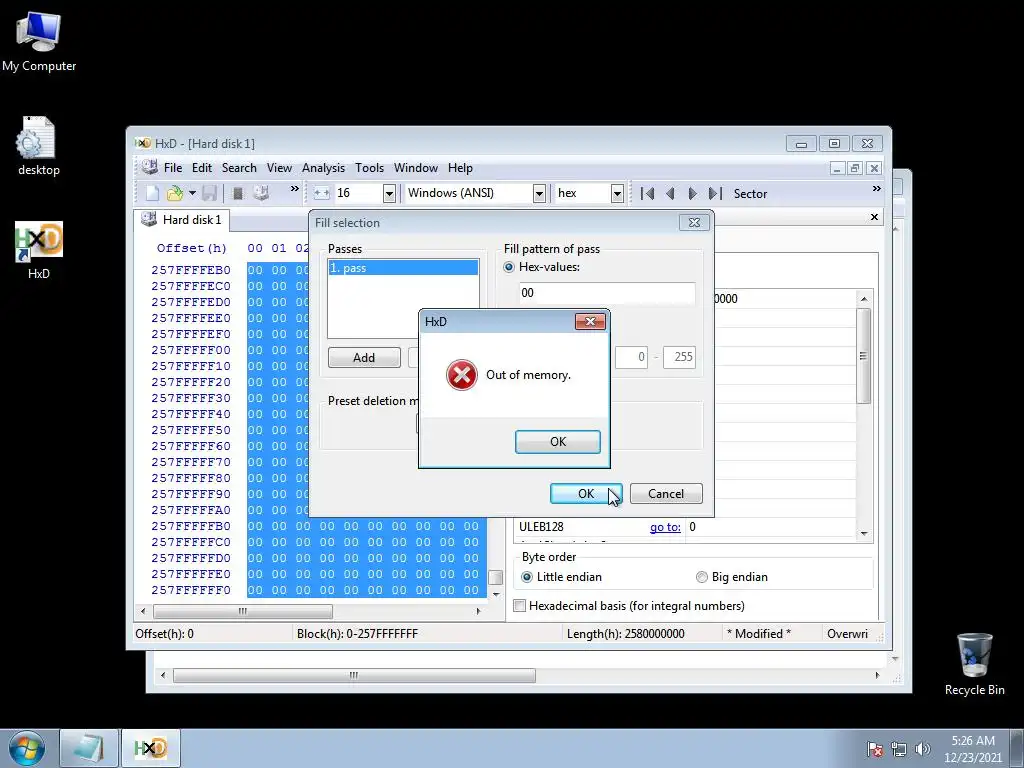
Task: Click background window's bottom horizontal scrollbar
Action: [x=354, y=675]
